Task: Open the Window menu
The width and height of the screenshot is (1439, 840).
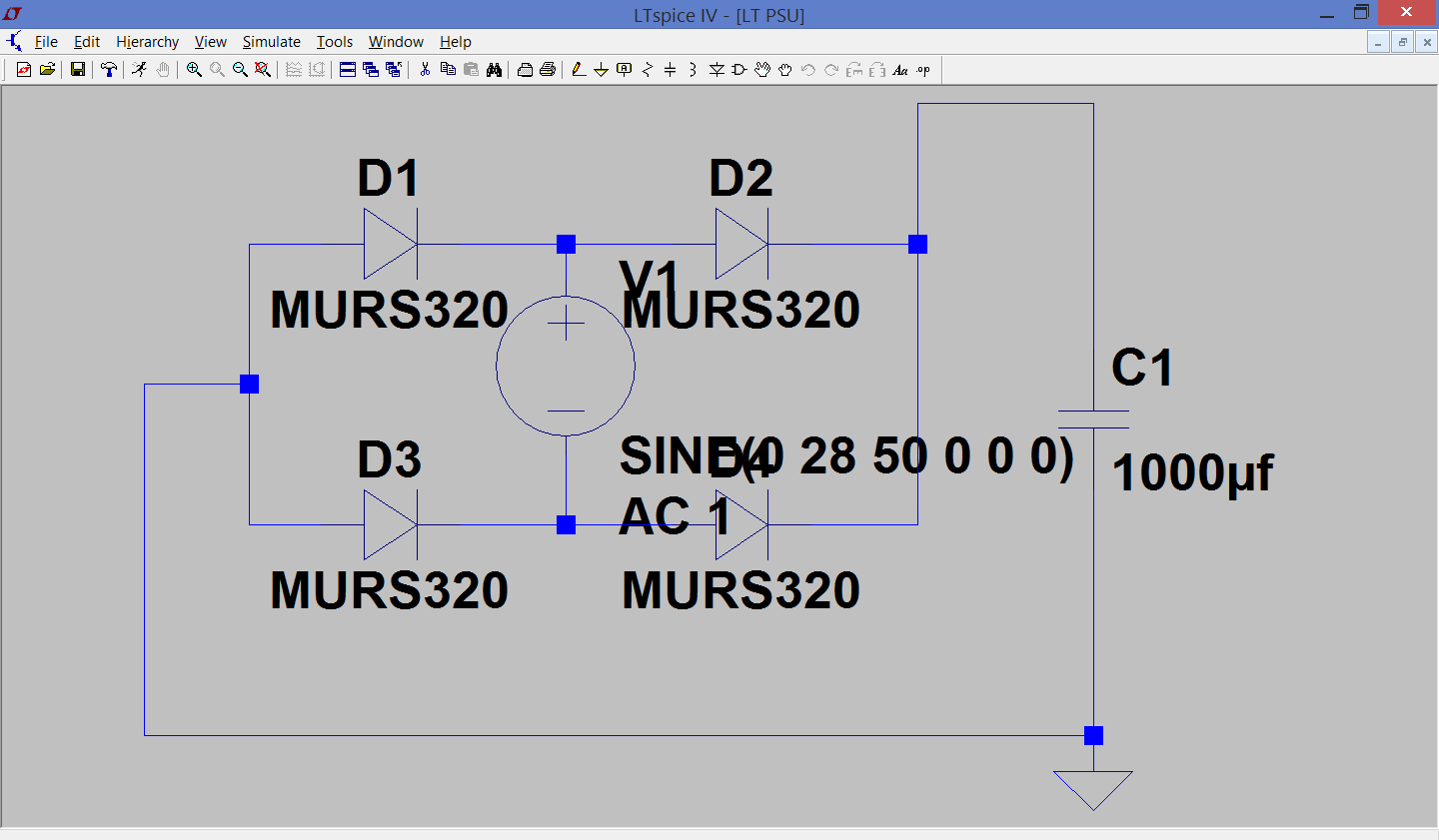Action: (396, 42)
